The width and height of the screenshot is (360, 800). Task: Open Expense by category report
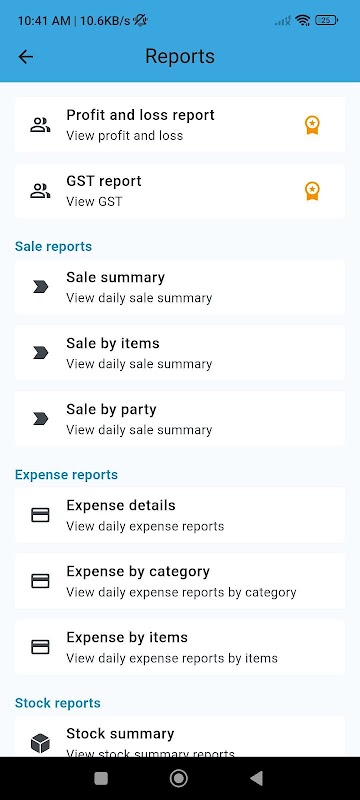pyautogui.click(x=179, y=581)
